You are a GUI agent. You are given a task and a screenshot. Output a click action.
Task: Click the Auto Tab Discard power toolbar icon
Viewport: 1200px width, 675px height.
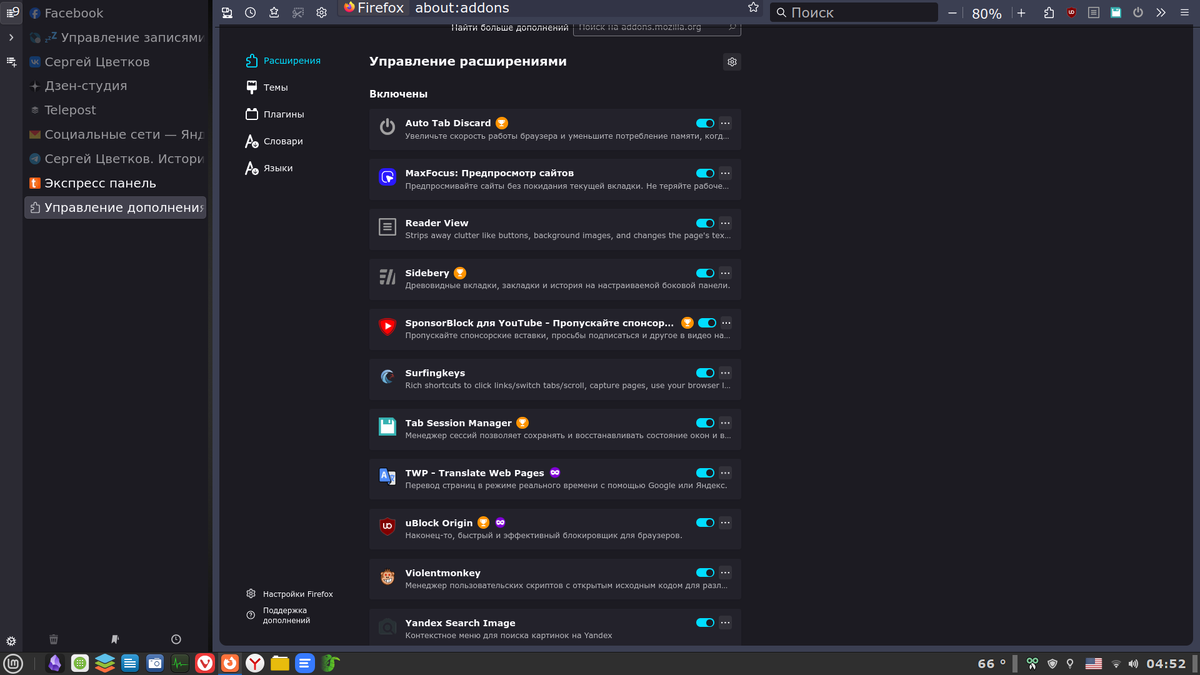pyautogui.click(x=1138, y=13)
